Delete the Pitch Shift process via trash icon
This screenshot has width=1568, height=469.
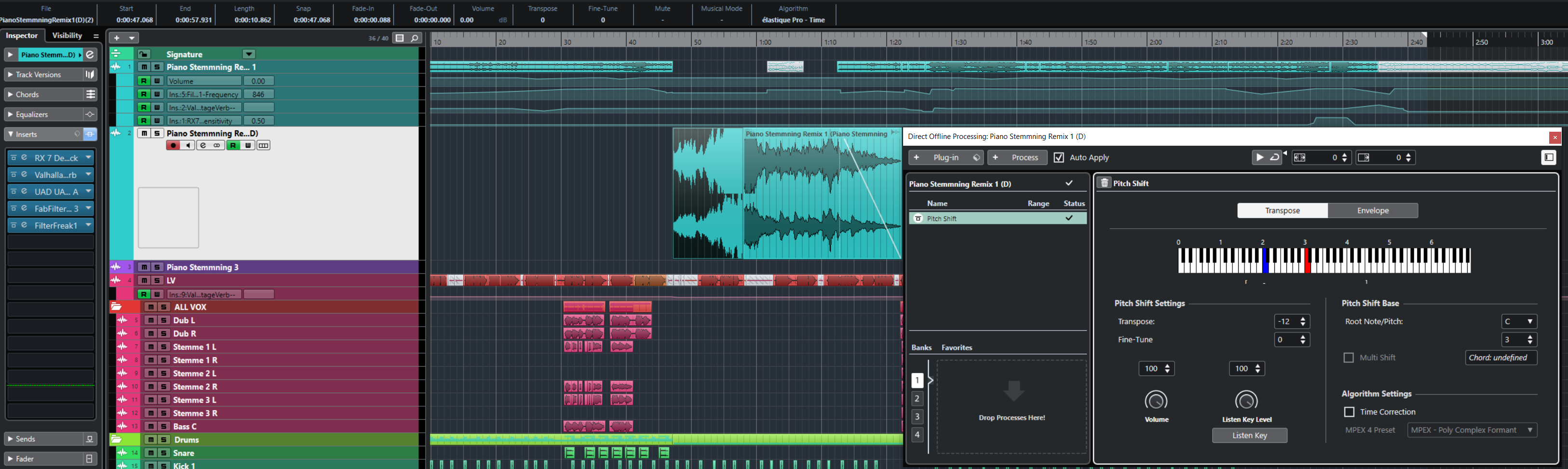coord(1104,183)
